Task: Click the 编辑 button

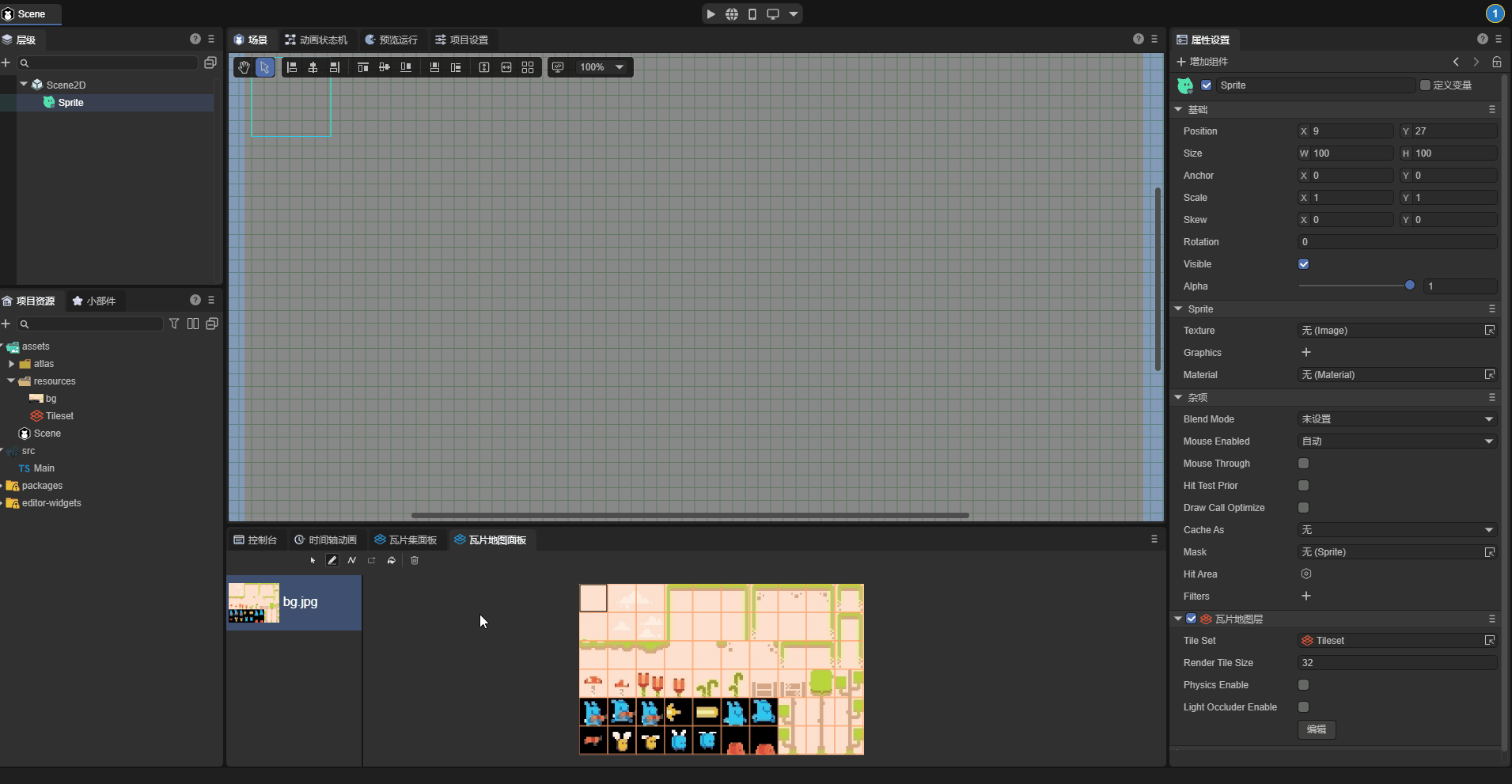Action: pyautogui.click(x=1317, y=729)
